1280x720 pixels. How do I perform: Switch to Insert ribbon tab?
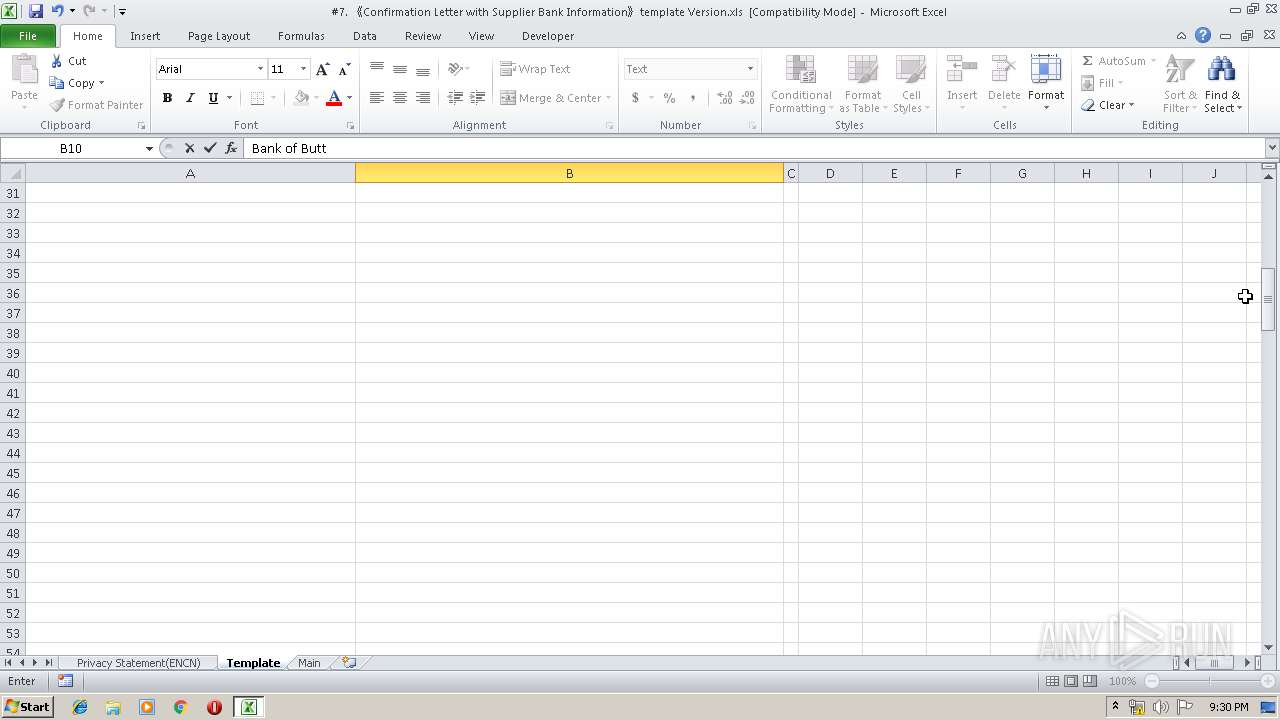tap(145, 36)
